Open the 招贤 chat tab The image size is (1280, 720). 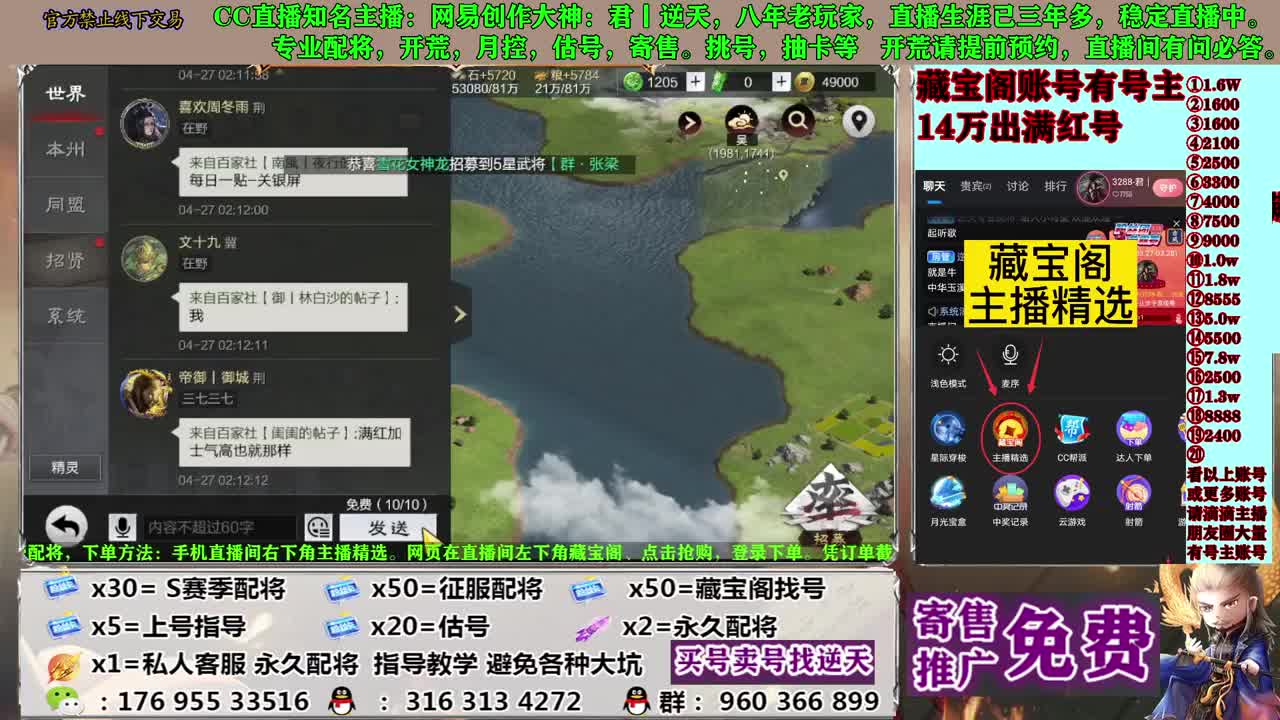point(65,260)
